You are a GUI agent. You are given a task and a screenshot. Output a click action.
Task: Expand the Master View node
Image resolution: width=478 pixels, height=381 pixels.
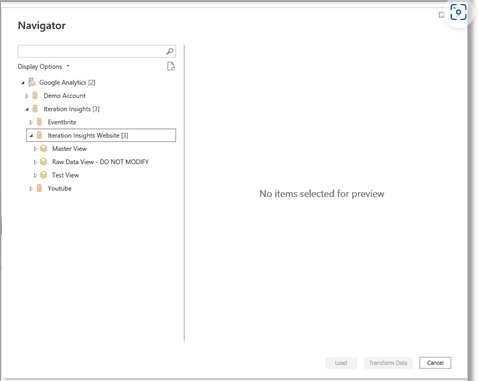35,149
